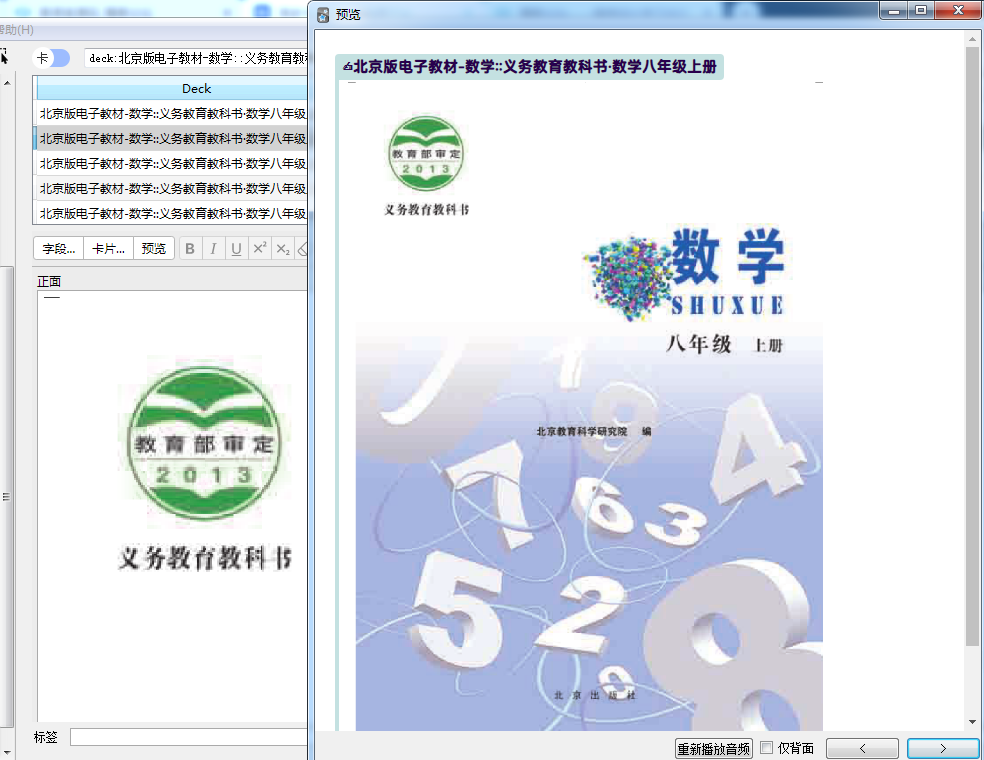Maximize the 预览 preview window
Screen dimensions: 984x760
pos(921,11)
